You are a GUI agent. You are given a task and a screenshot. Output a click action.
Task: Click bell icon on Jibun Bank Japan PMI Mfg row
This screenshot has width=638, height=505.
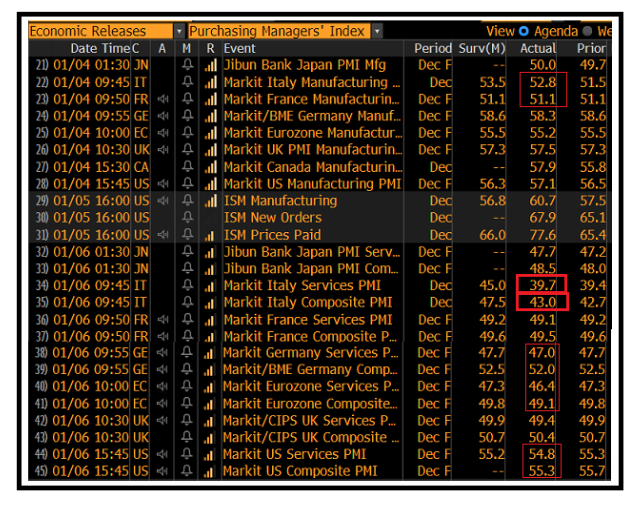pos(187,65)
